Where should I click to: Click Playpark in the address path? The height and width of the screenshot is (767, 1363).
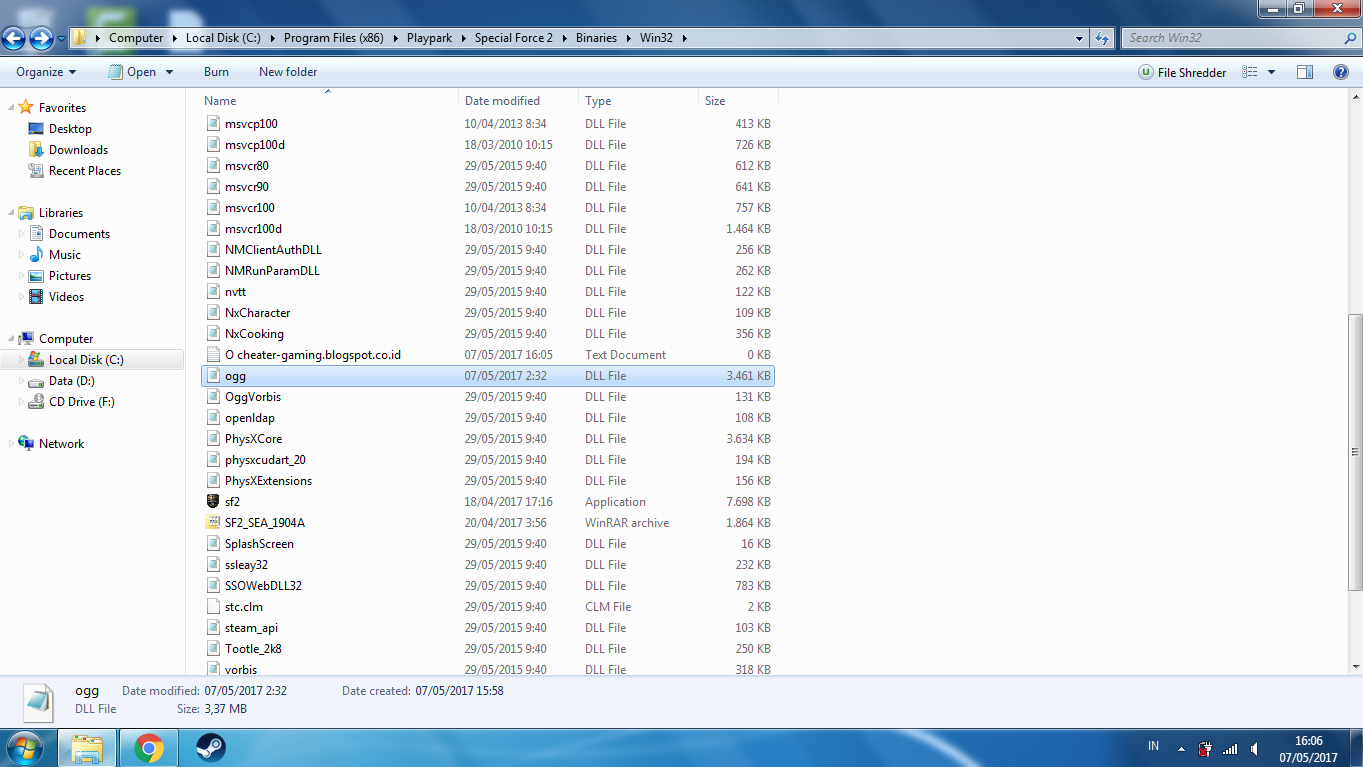[x=429, y=38]
